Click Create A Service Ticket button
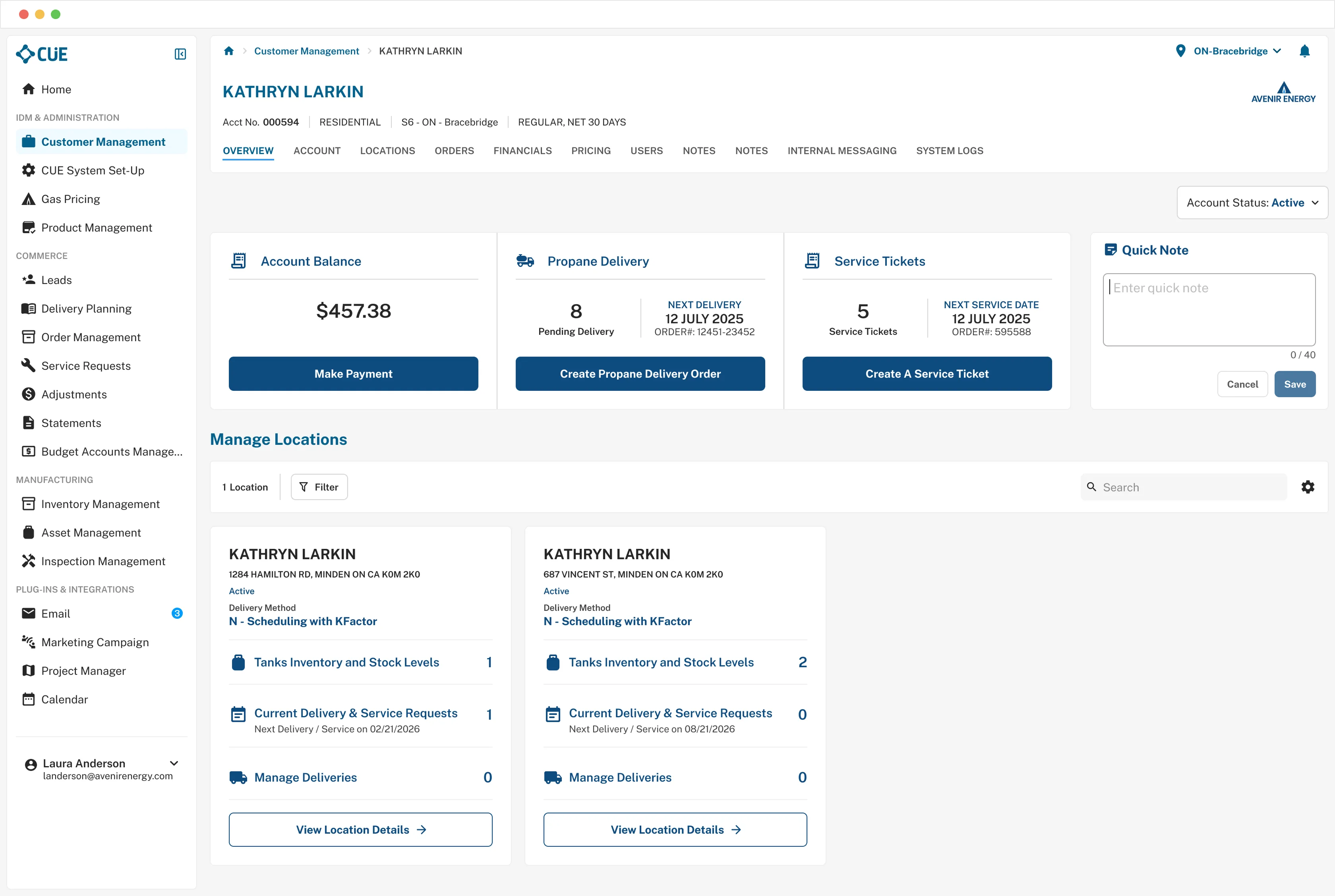 pos(927,374)
